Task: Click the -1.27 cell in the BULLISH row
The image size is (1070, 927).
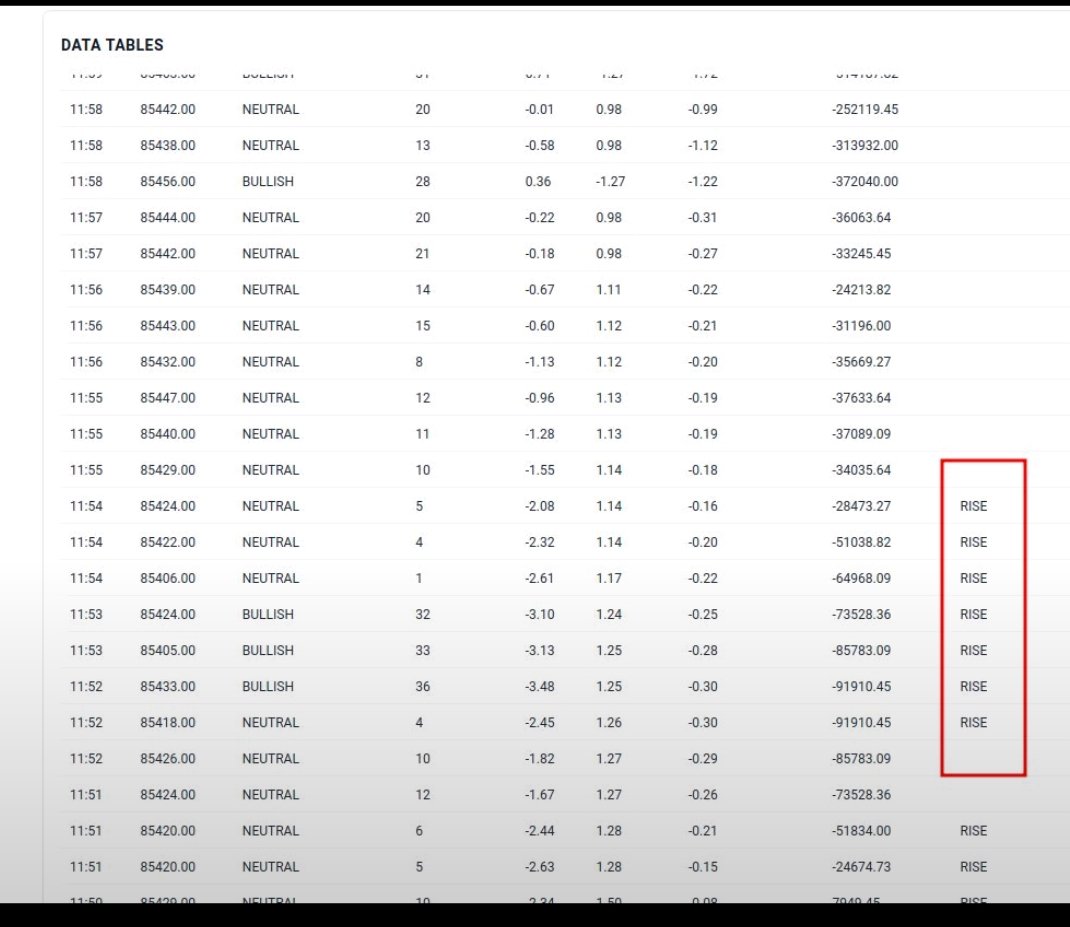Action: click(610, 182)
